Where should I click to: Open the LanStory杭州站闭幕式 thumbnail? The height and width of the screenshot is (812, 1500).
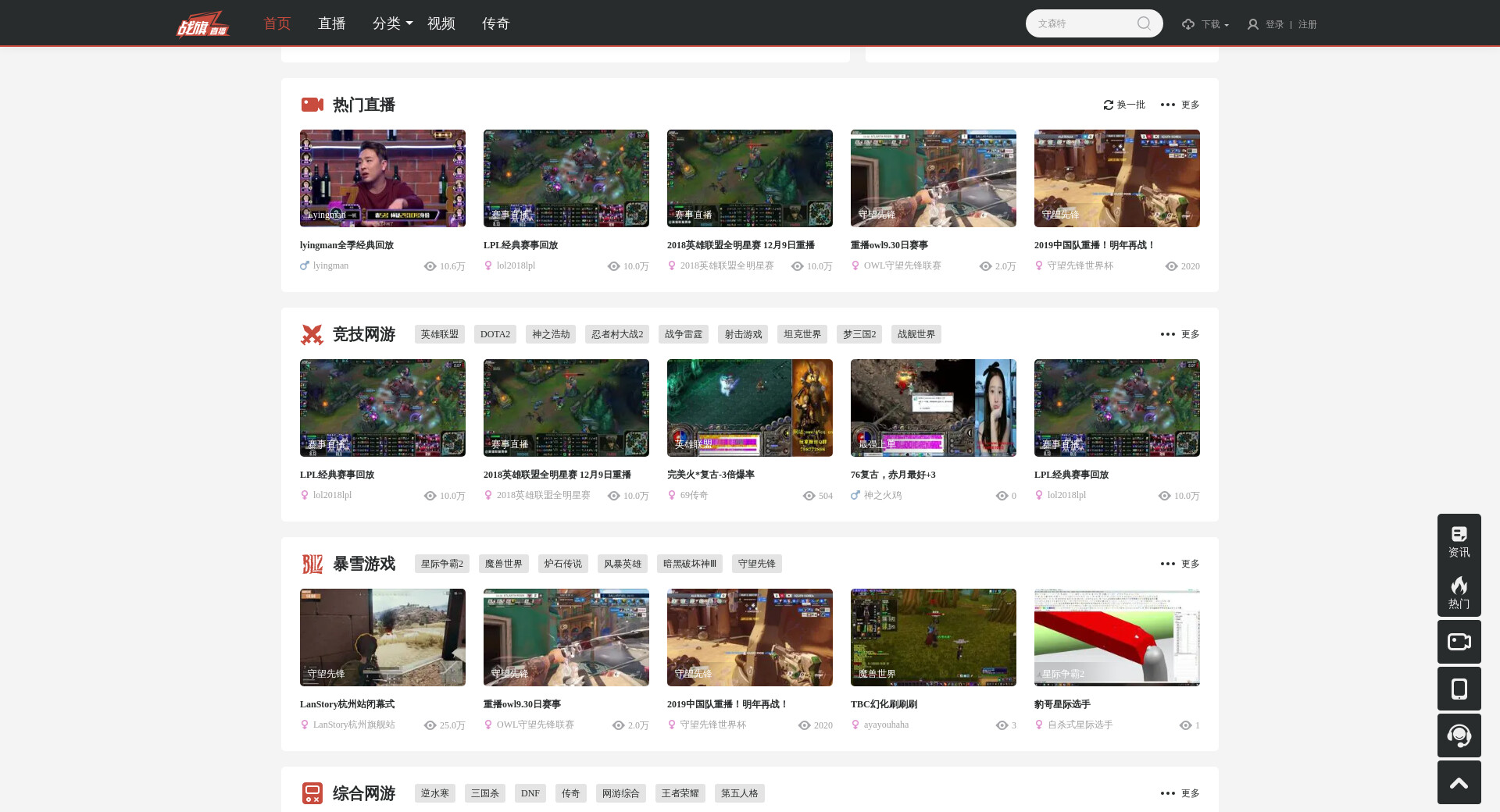[383, 637]
